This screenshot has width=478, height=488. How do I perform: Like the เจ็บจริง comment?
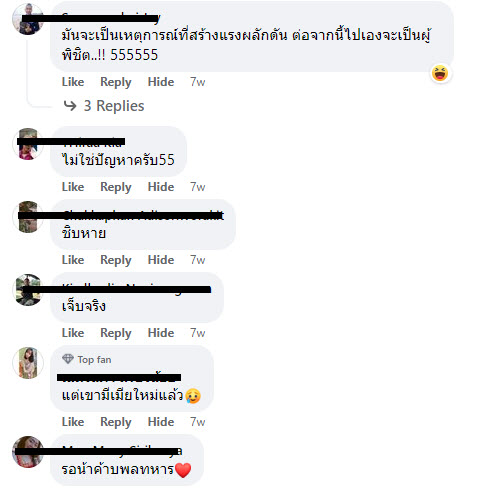(73, 333)
